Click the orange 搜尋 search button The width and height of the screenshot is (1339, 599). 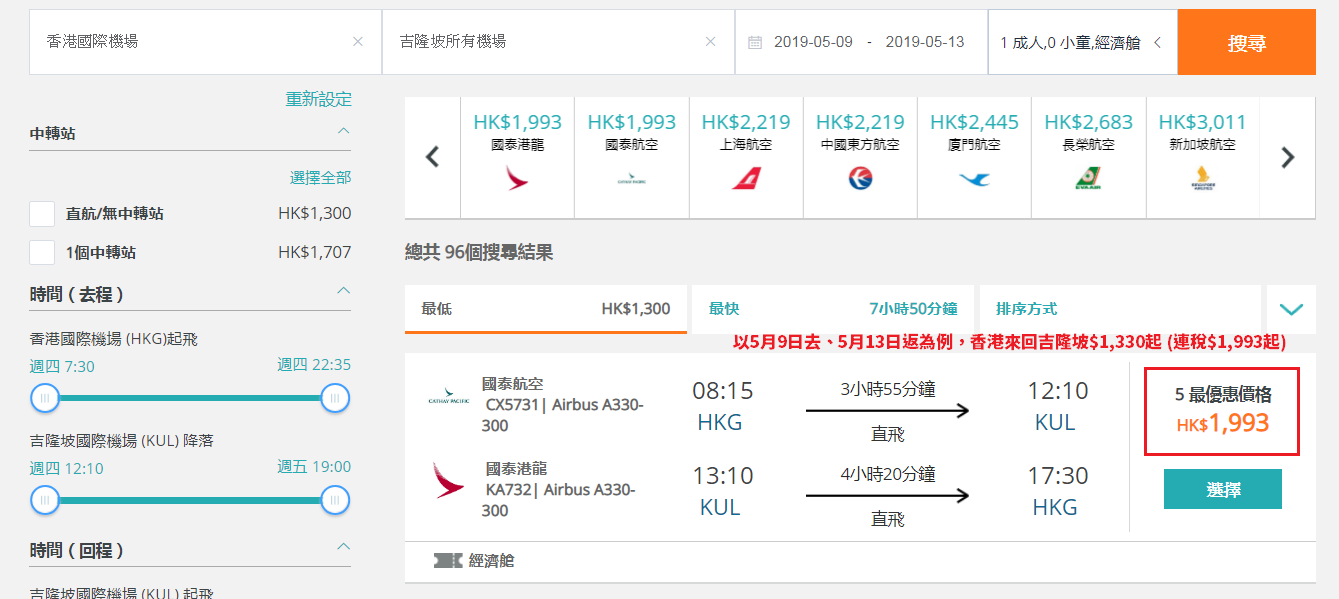[x=1247, y=42]
